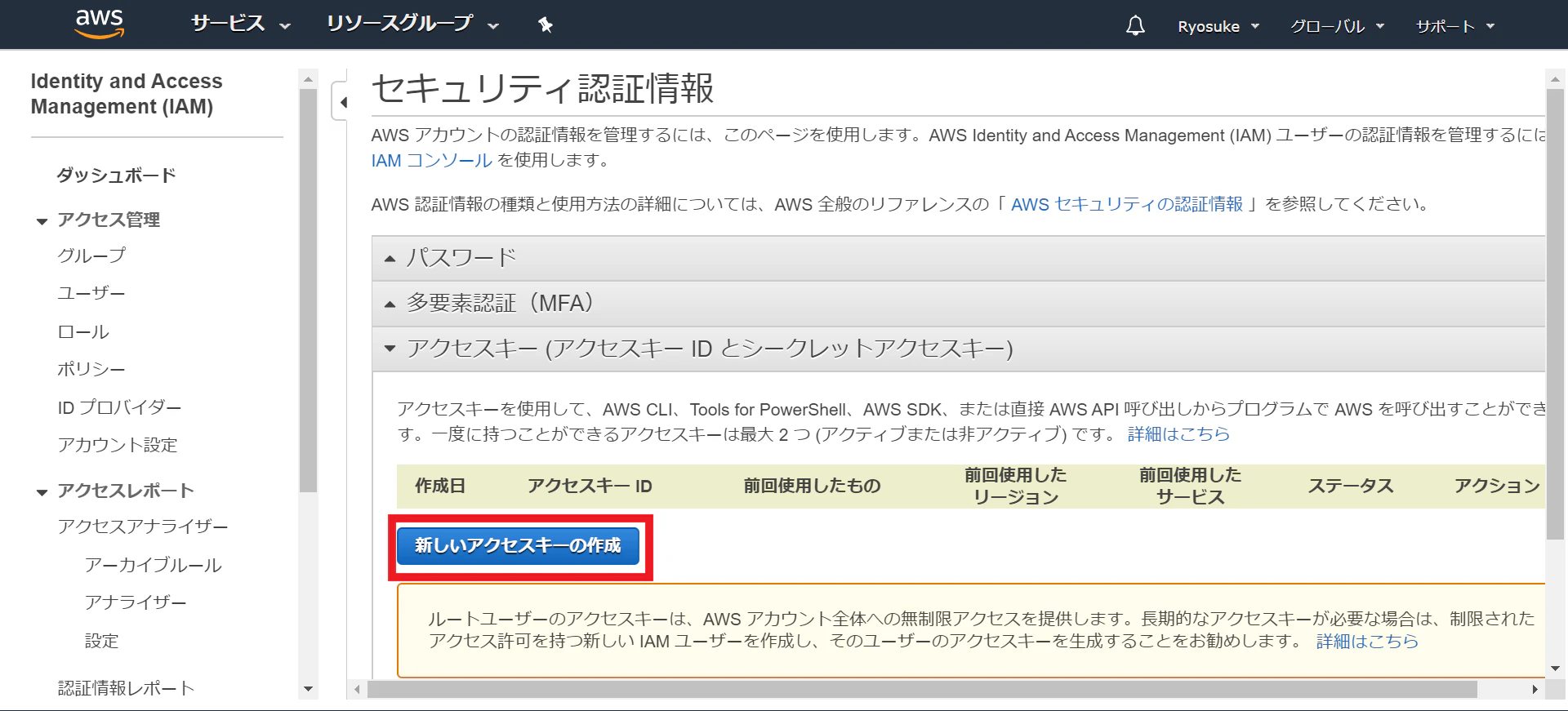Open ポリシー in the sidebar

click(91, 369)
